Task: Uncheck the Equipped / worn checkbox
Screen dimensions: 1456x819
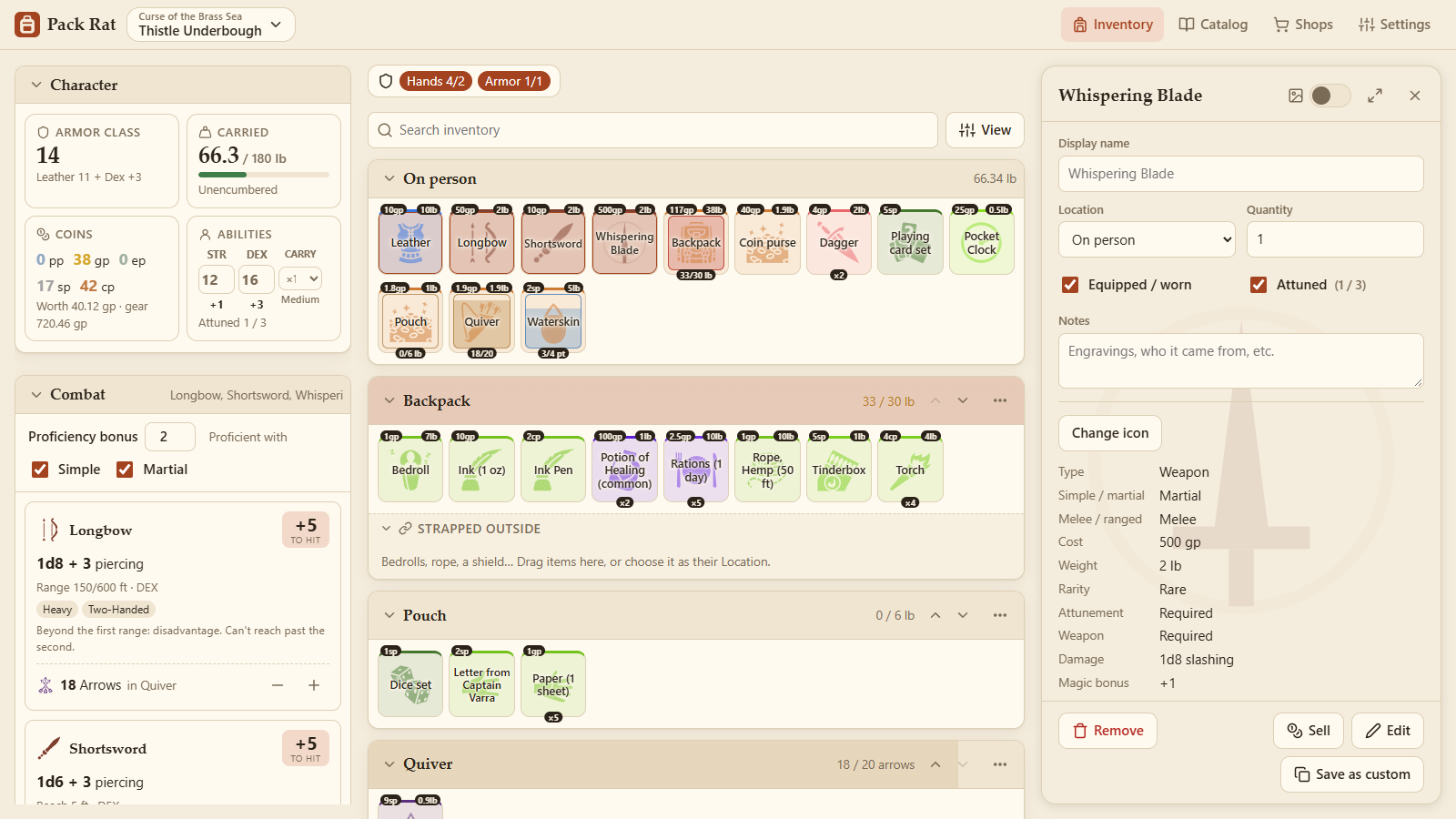Action: [1070, 285]
